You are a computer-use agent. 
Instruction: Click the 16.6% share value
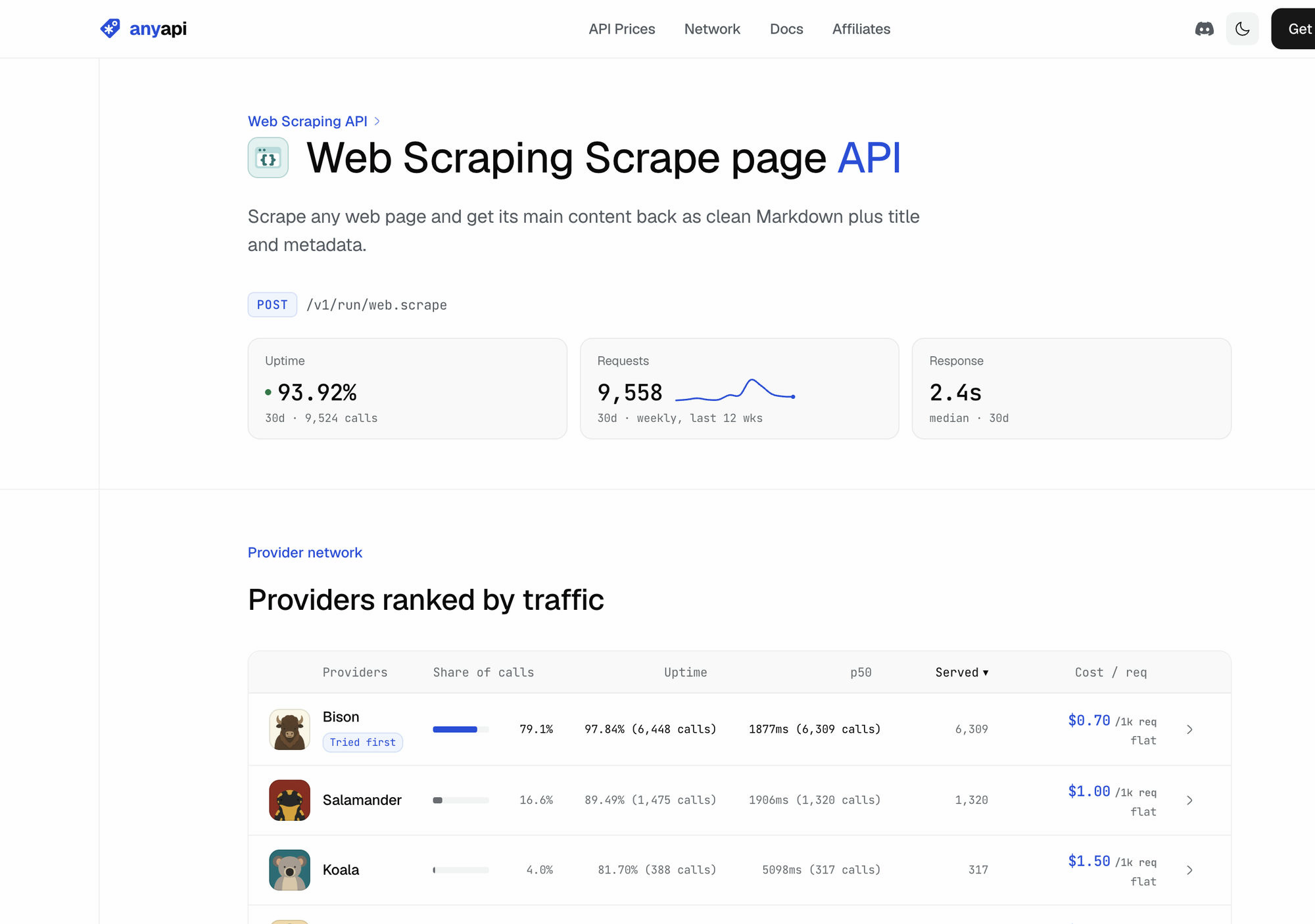click(536, 800)
